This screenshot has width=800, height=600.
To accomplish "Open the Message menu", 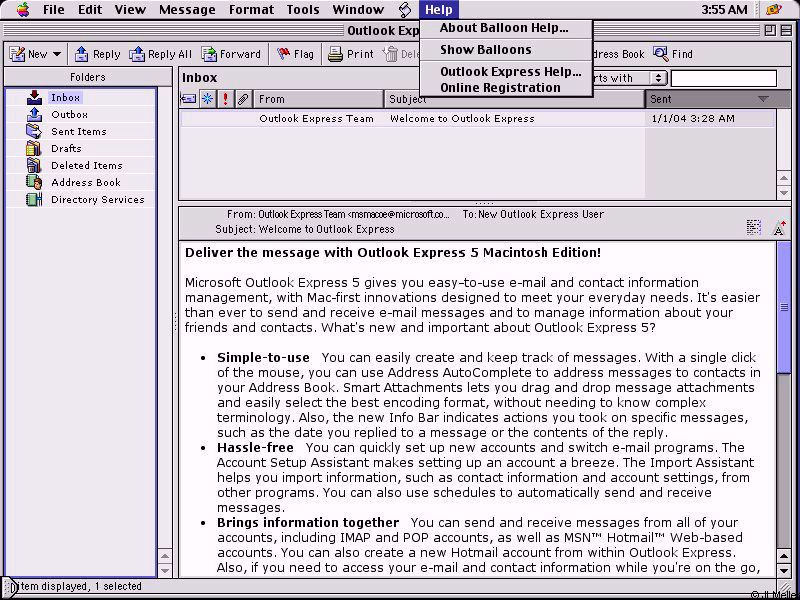I will point(187,9).
